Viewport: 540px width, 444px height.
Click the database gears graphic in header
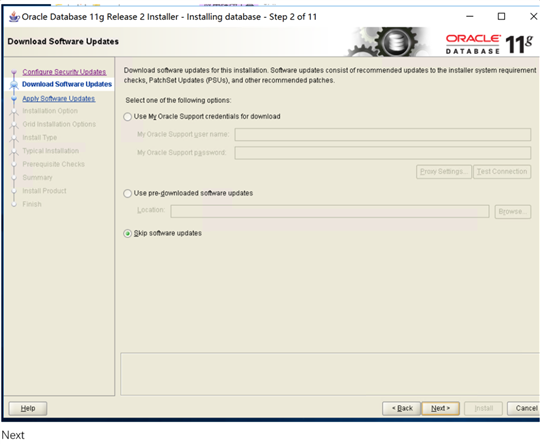(x=388, y=42)
